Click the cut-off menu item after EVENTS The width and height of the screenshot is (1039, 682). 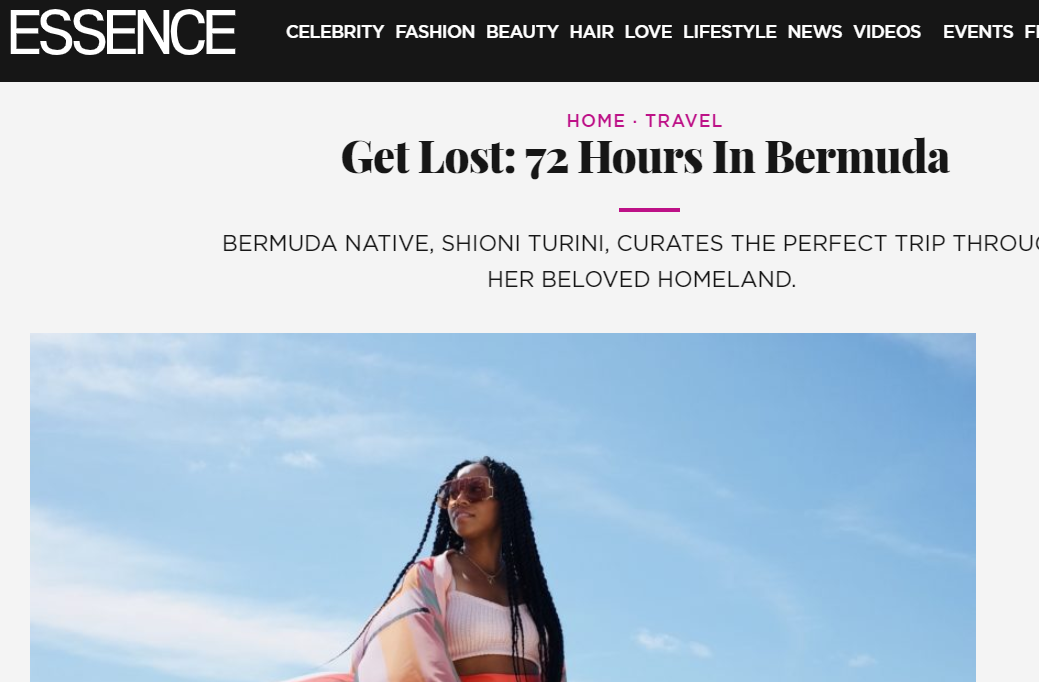[1032, 32]
